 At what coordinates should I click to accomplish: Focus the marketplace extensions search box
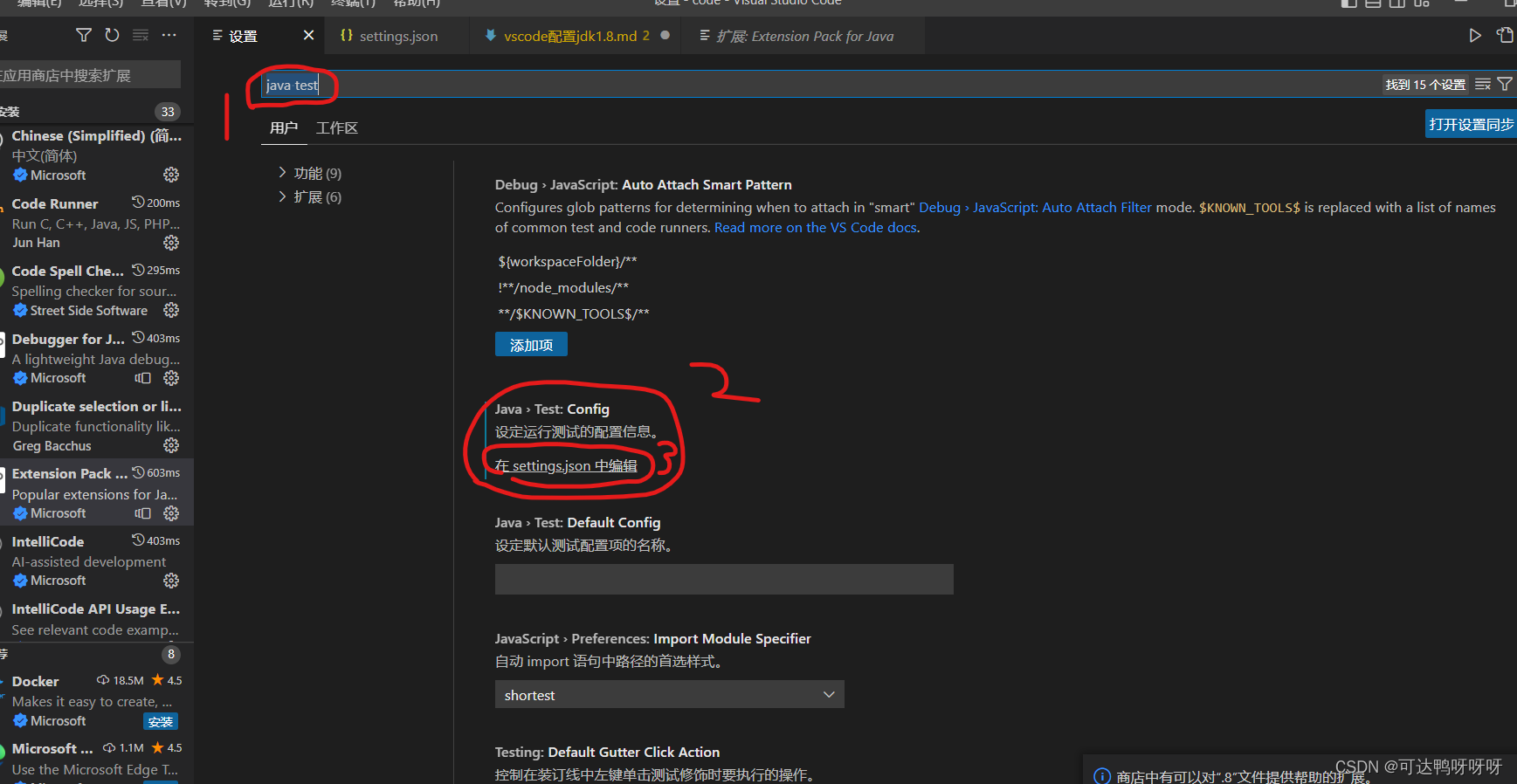90,75
